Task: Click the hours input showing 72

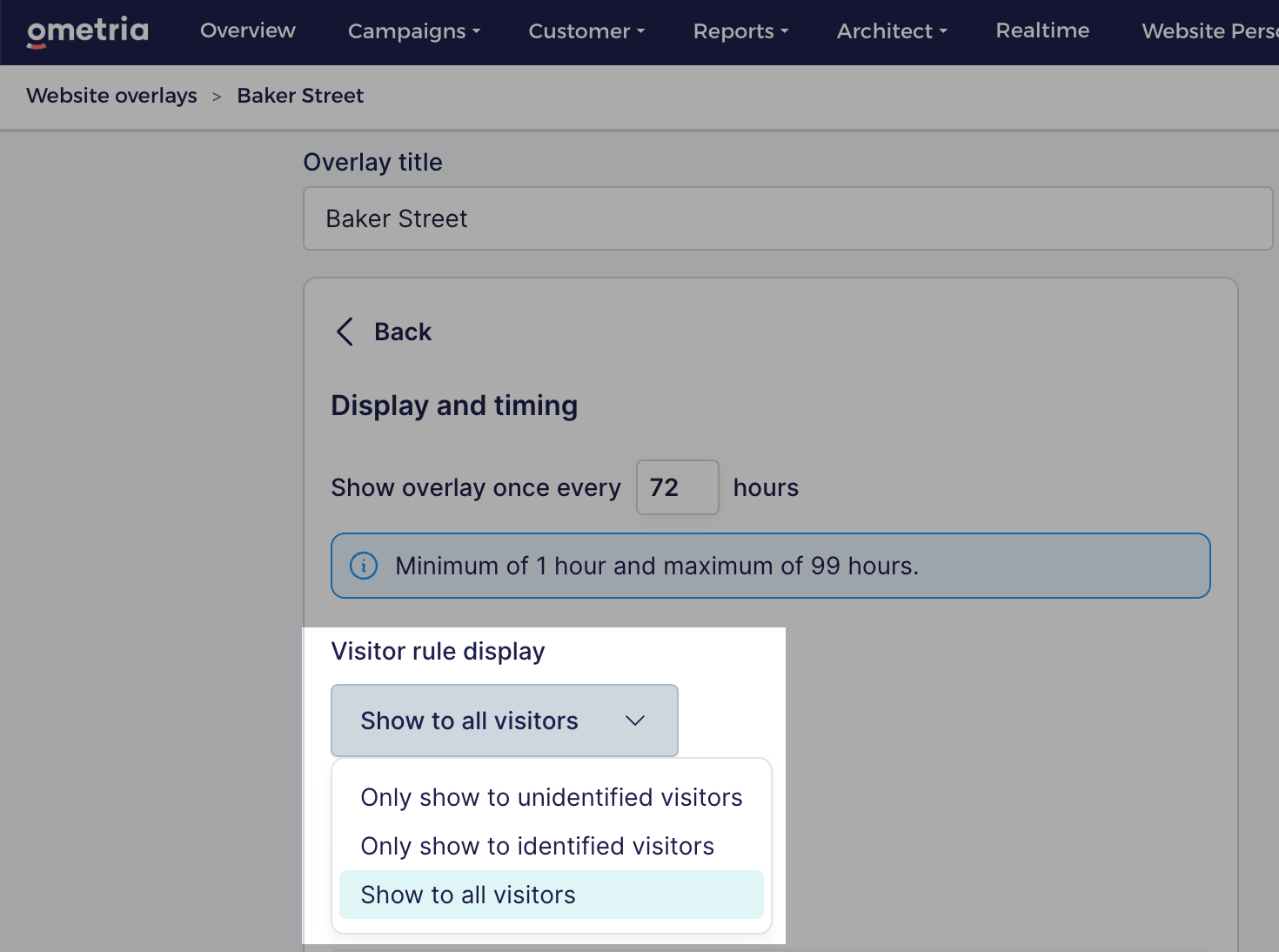Action: click(x=678, y=487)
